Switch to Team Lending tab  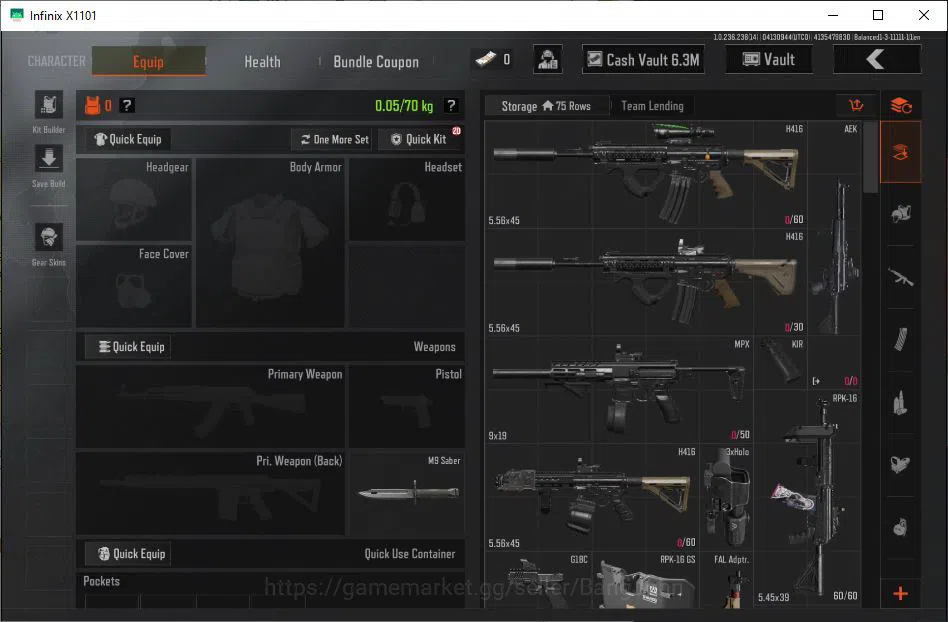652,106
